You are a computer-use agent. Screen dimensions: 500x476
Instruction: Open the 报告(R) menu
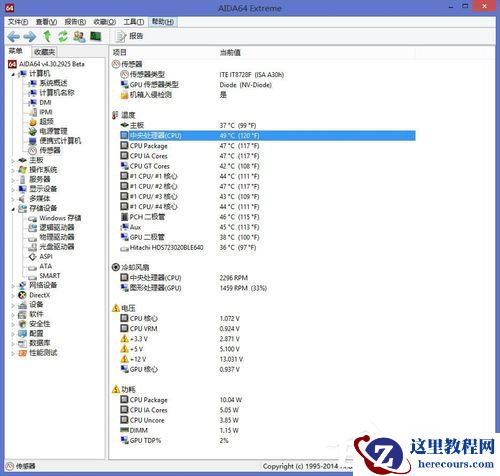(75, 22)
